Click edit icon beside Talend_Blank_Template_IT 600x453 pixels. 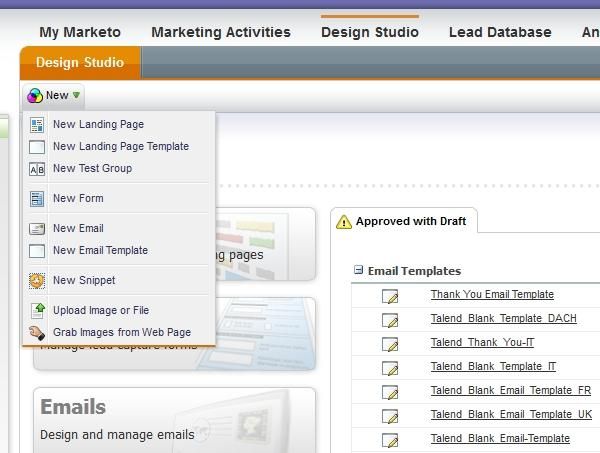(x=390, y=368)
